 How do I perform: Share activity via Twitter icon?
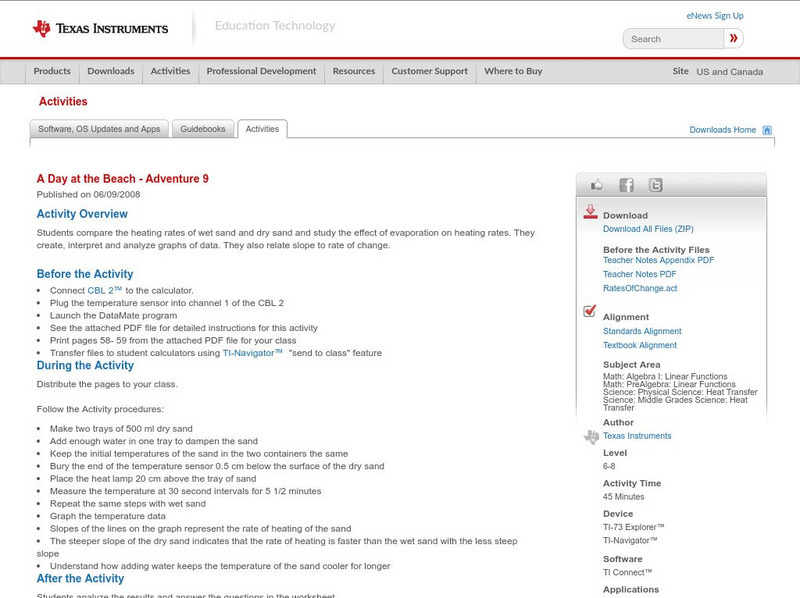coord(656,185)
